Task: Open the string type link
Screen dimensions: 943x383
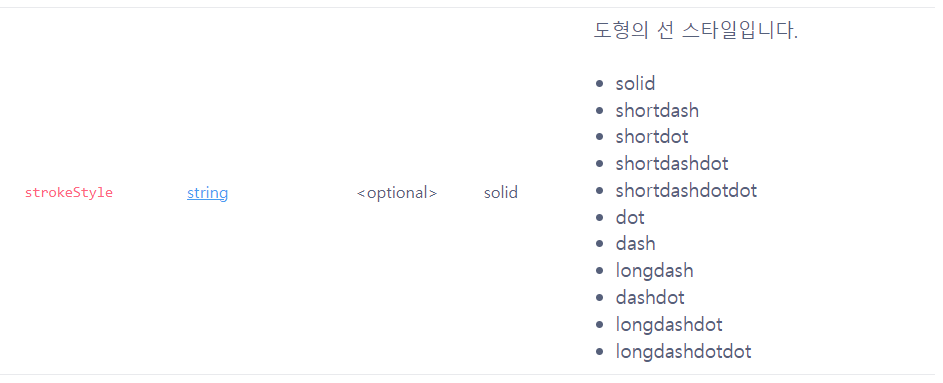Action: 207,193
